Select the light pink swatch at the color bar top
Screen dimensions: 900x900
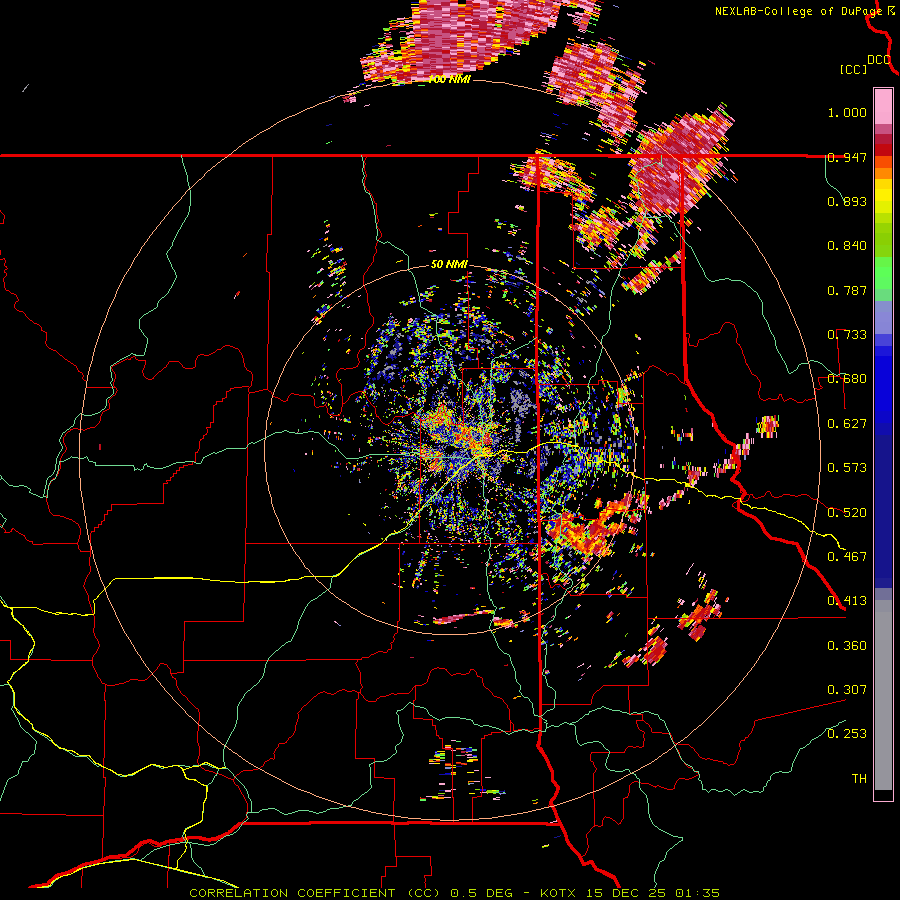[883, 107]
